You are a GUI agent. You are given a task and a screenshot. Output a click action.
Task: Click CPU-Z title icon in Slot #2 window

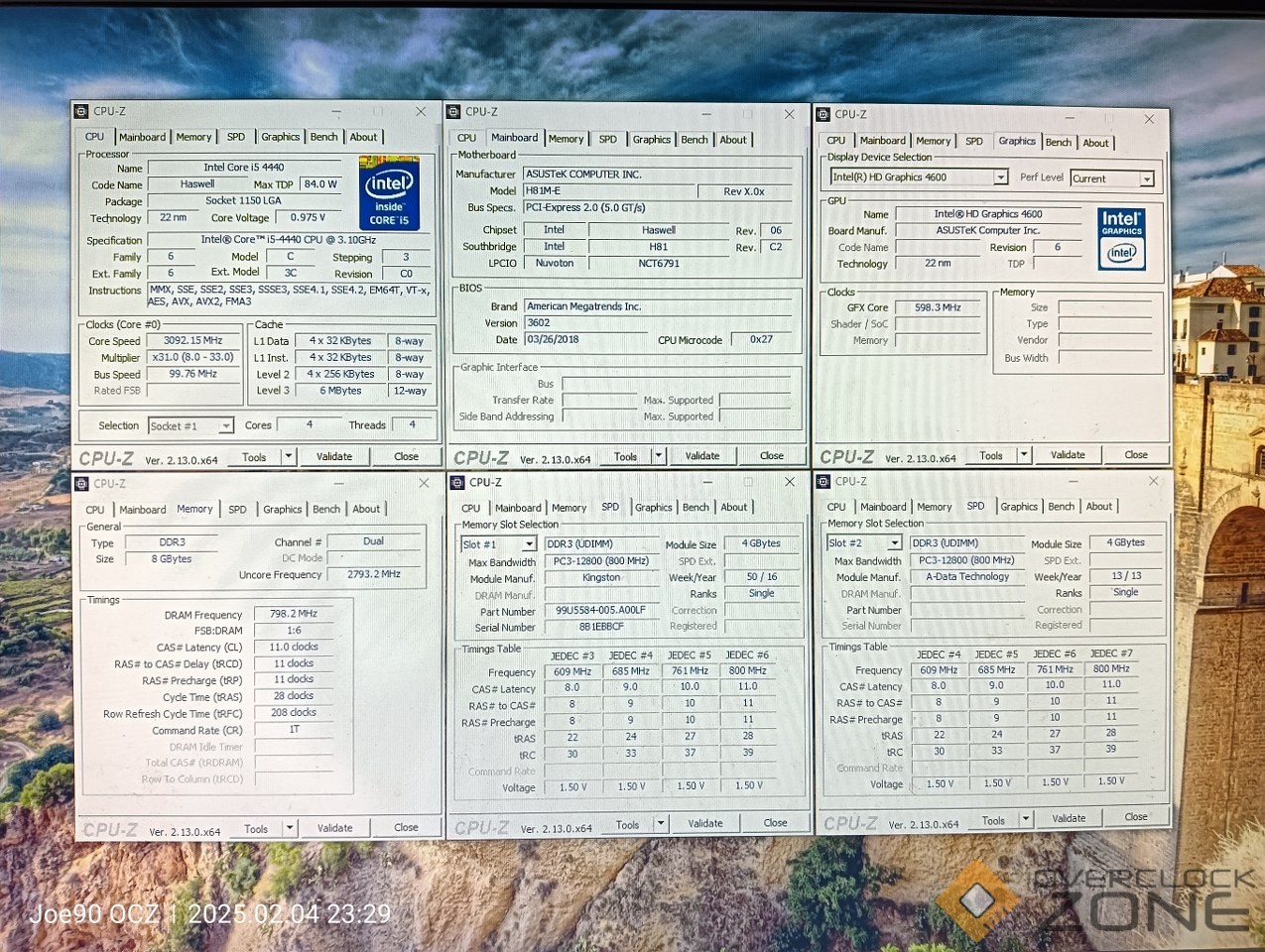[x=822, y=482]
